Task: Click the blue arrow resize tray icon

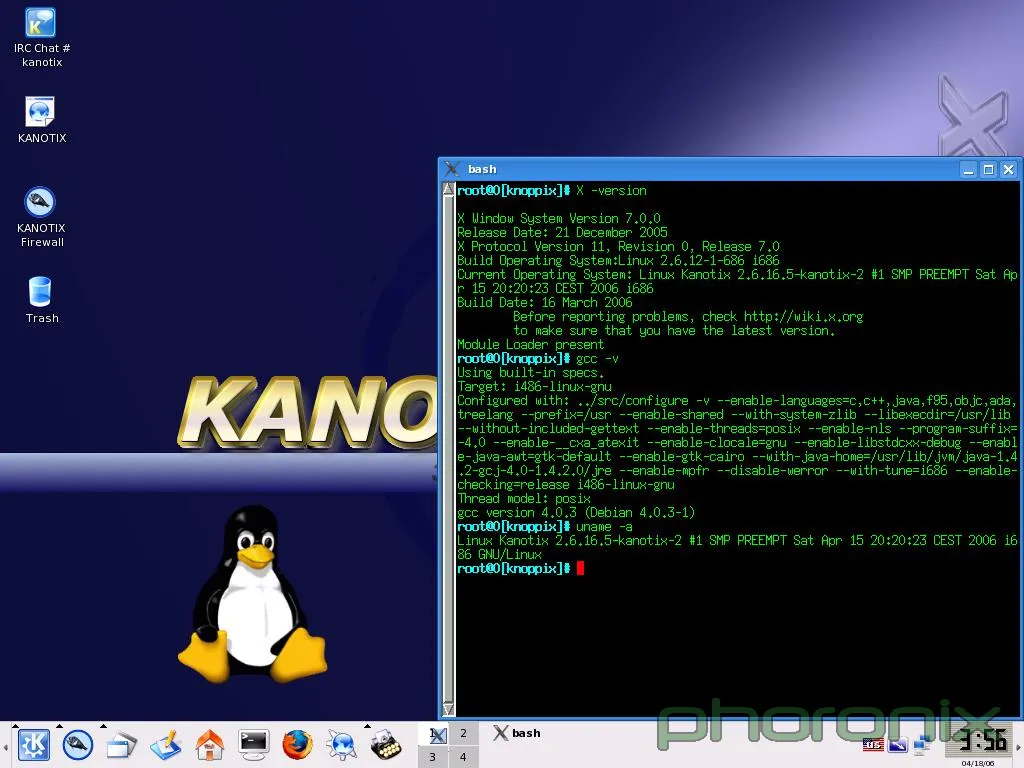Action: click(898, 744)
